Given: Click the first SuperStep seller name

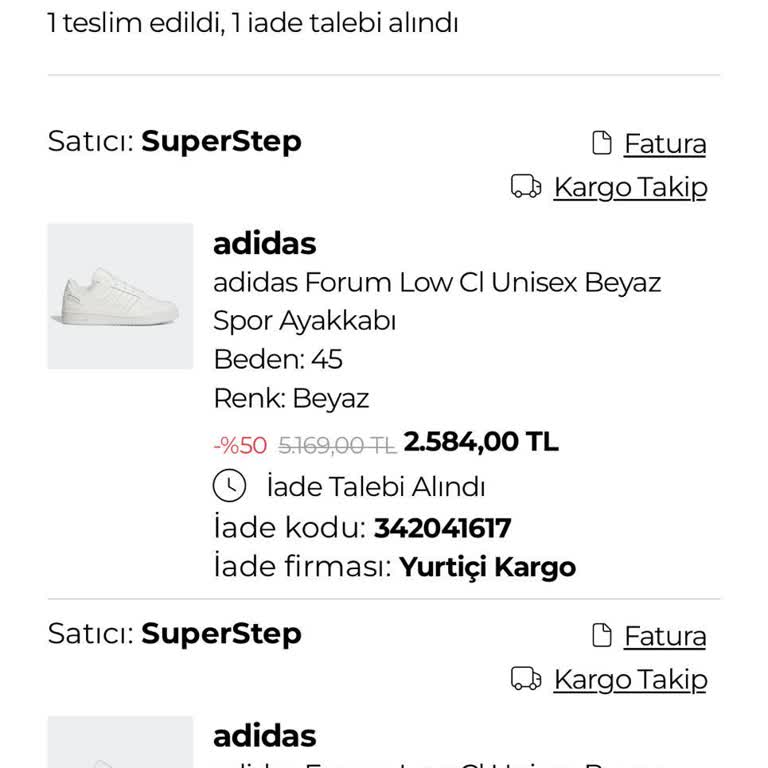Looking at the screenshot, I should point(221,141).
